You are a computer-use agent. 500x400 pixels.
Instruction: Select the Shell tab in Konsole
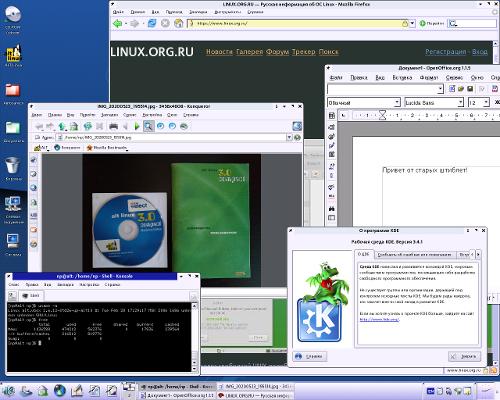[x=31, y=296]
